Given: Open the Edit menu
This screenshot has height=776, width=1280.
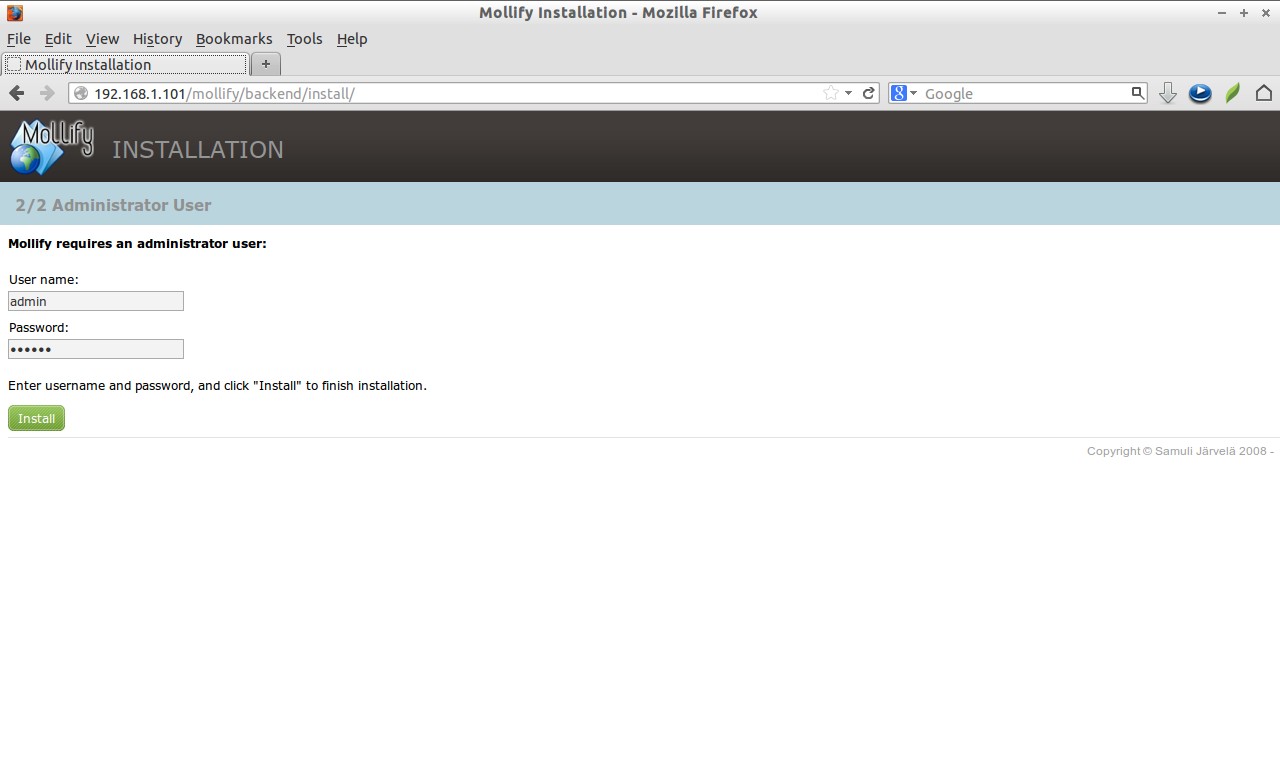Looking at the screenshot, I should (x=58, y=39).
